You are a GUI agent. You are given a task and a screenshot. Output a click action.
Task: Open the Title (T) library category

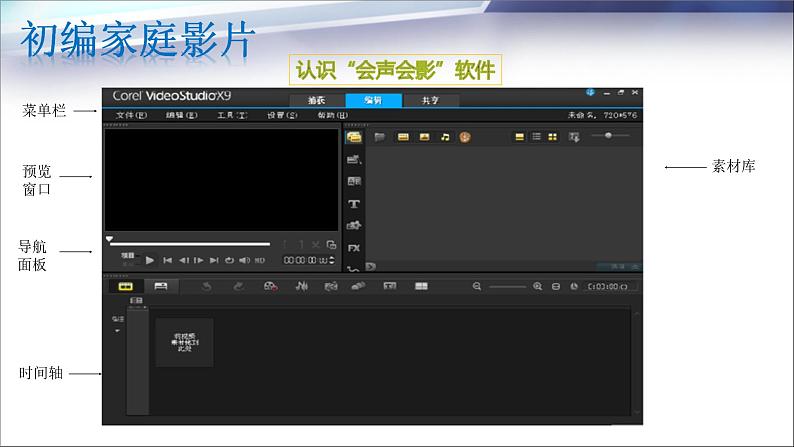[354, 204]
